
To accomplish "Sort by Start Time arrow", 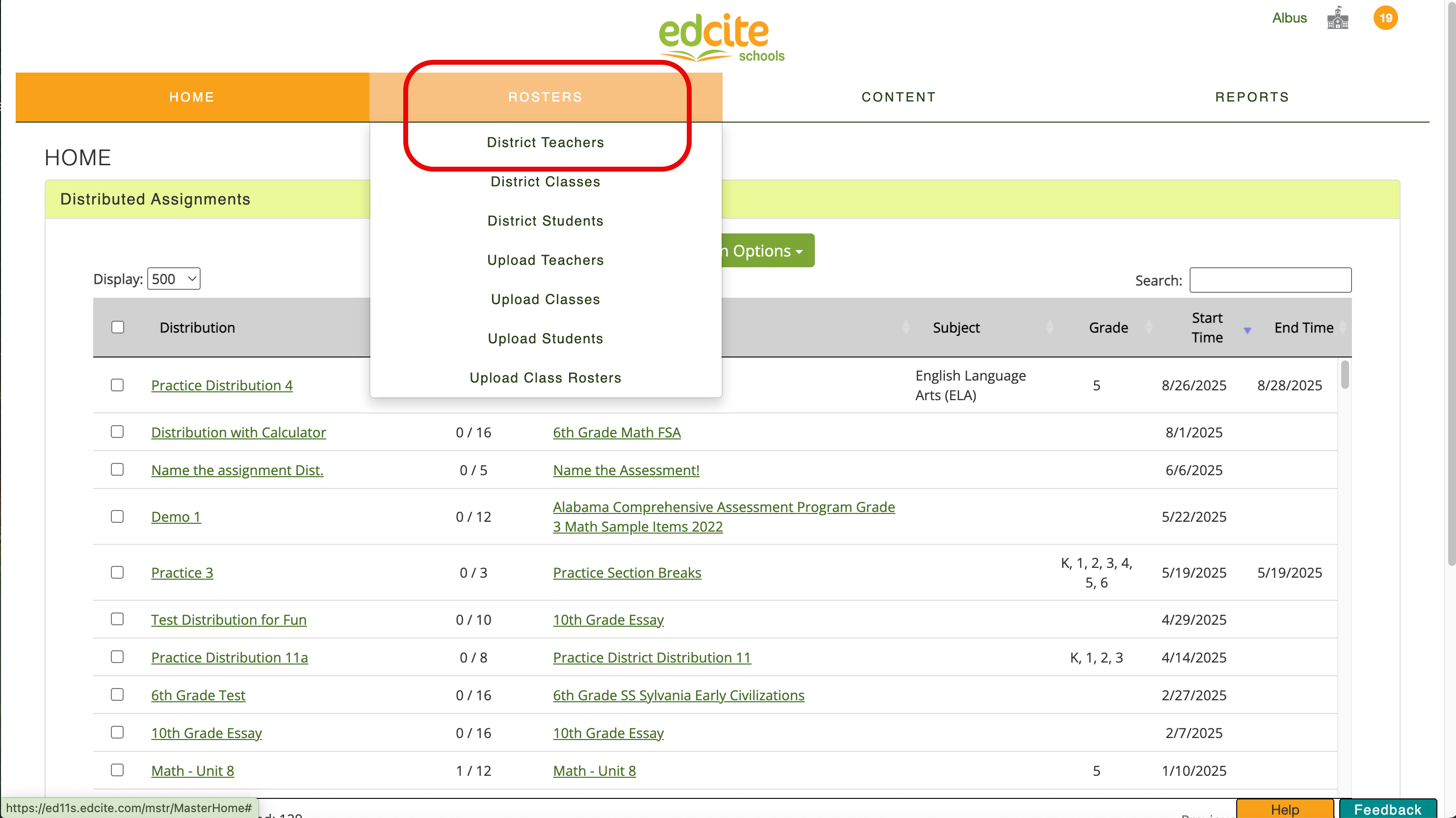I will pos(1247,331).
